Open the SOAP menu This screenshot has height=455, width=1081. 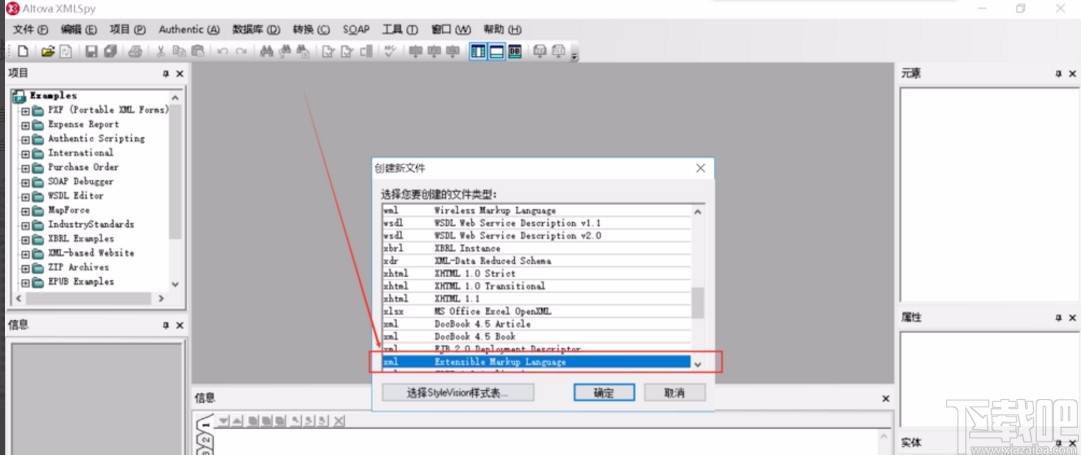tap(356, 30)
